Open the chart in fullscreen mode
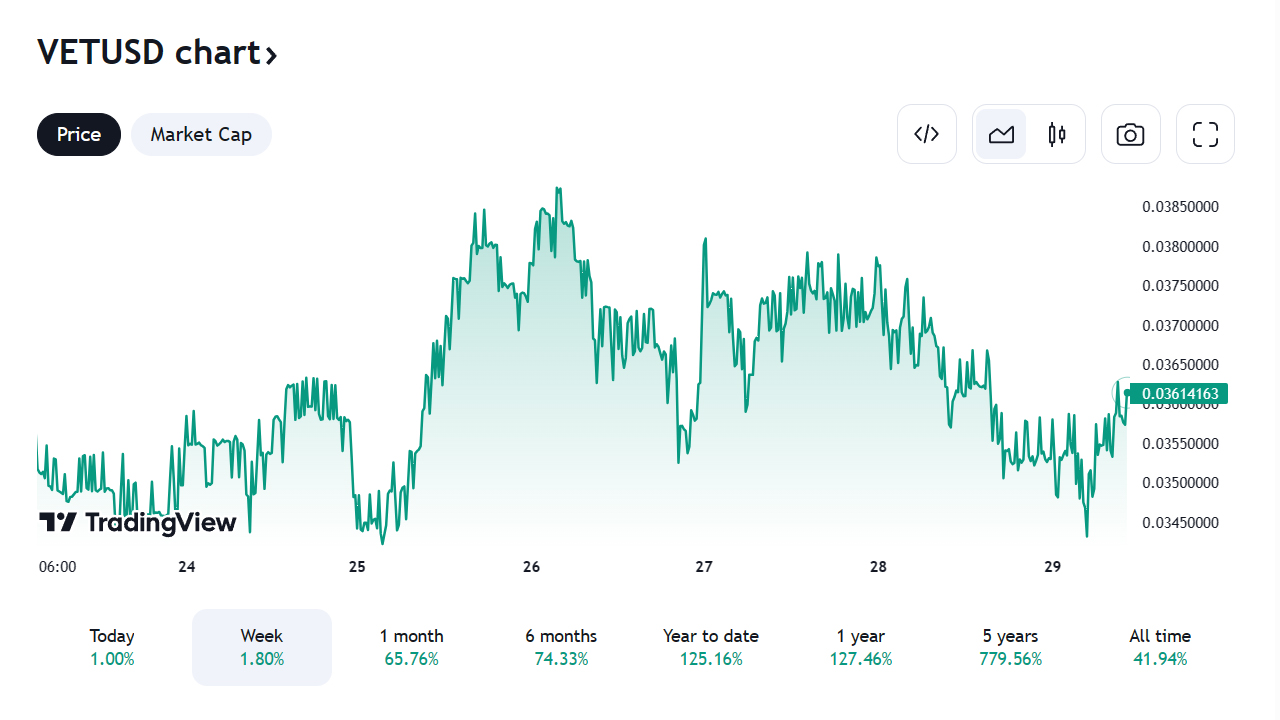 (1205, 134)
